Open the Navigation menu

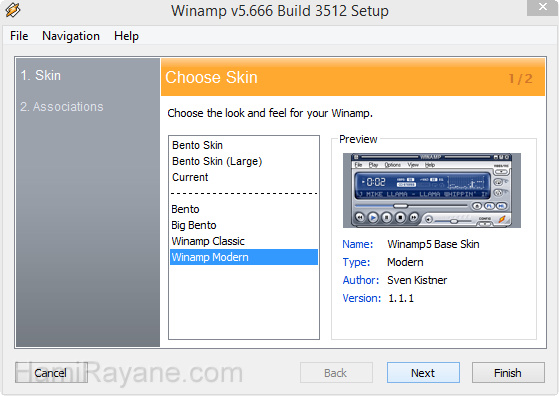coord(71,36)
